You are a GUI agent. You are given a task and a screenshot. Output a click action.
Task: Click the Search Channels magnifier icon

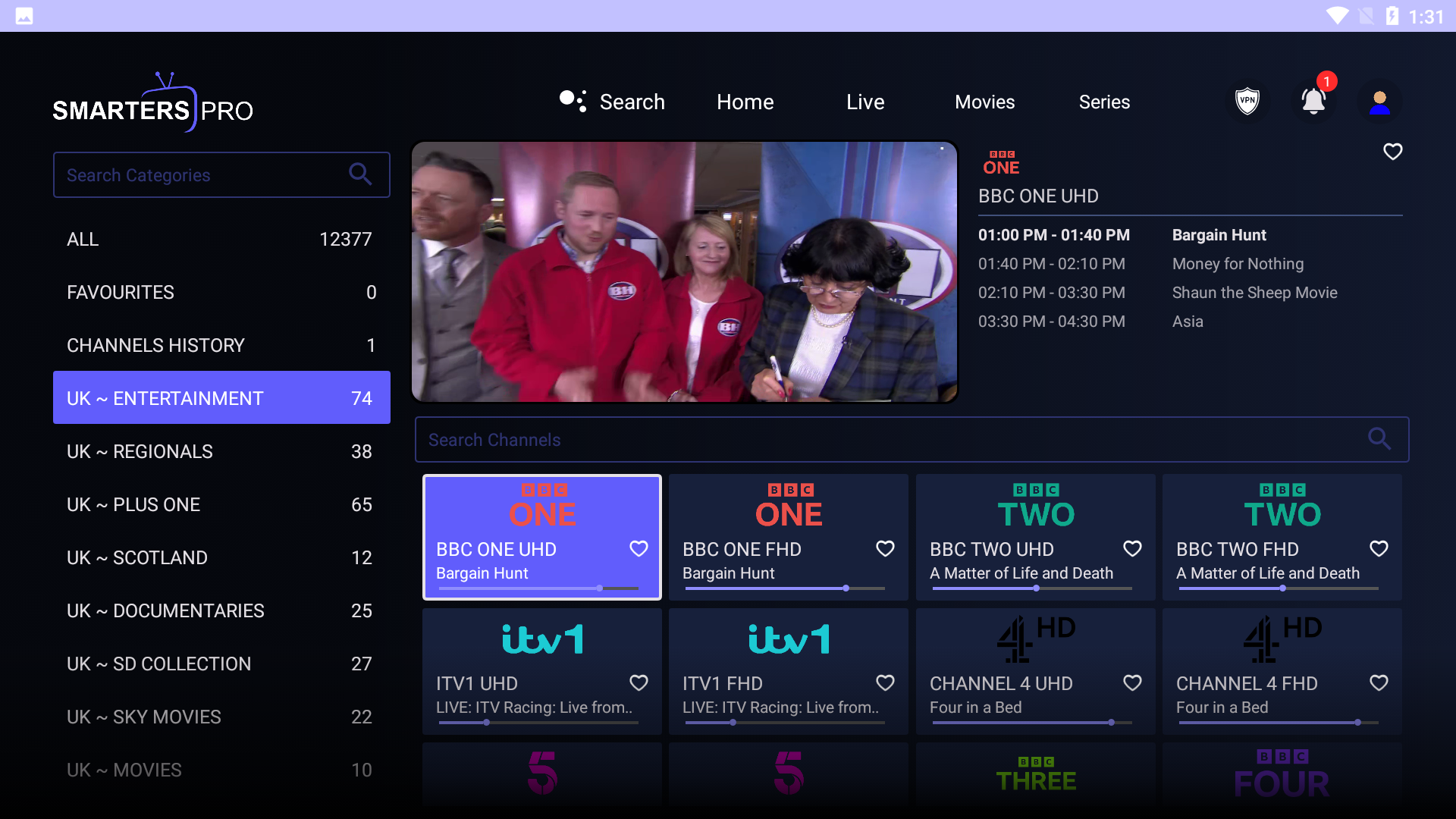(1379, 439)
